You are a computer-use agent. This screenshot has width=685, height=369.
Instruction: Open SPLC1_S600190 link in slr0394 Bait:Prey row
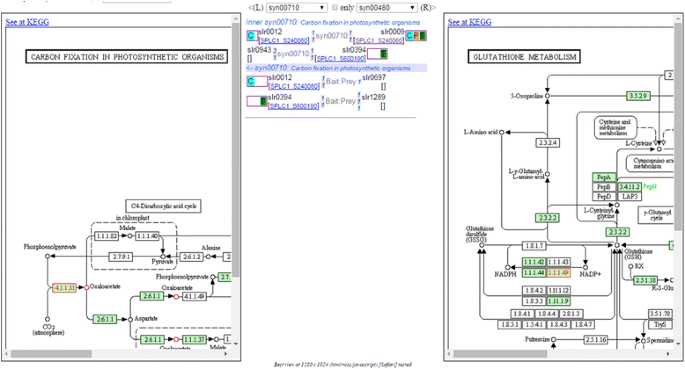pos(293,106)
